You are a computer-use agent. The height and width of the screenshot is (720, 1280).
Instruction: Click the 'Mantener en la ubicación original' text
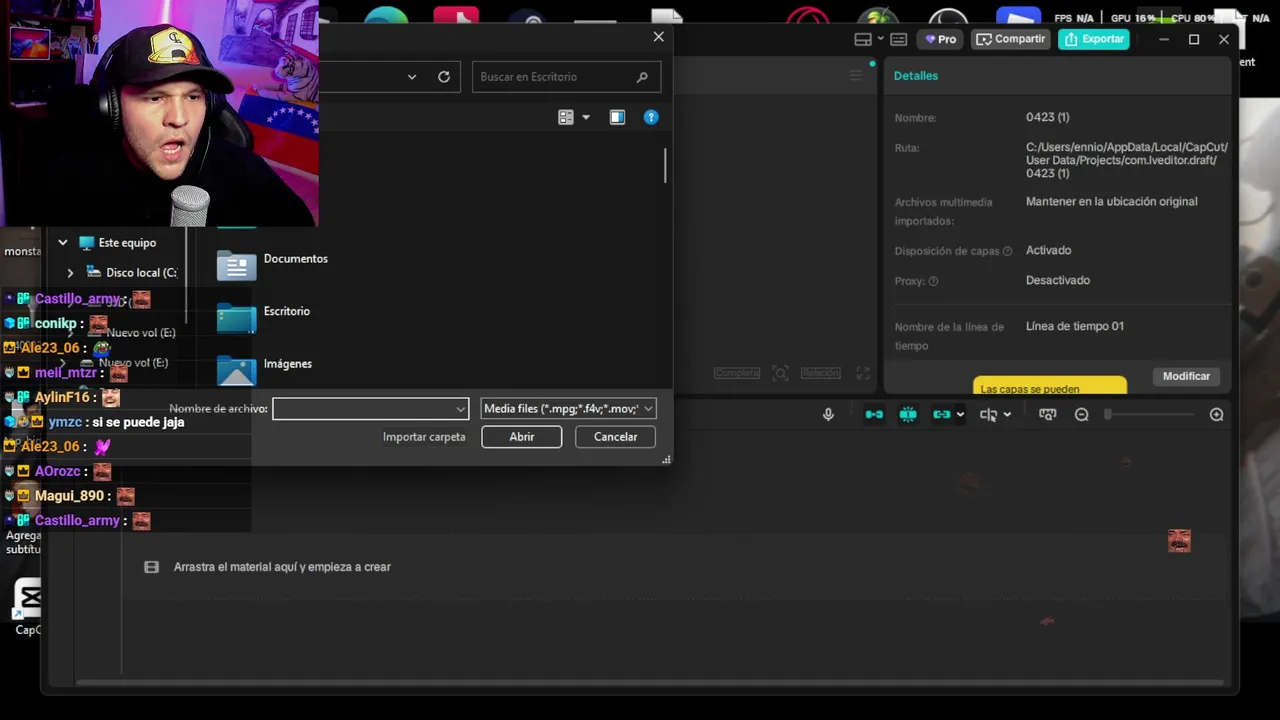(1111, 201)
